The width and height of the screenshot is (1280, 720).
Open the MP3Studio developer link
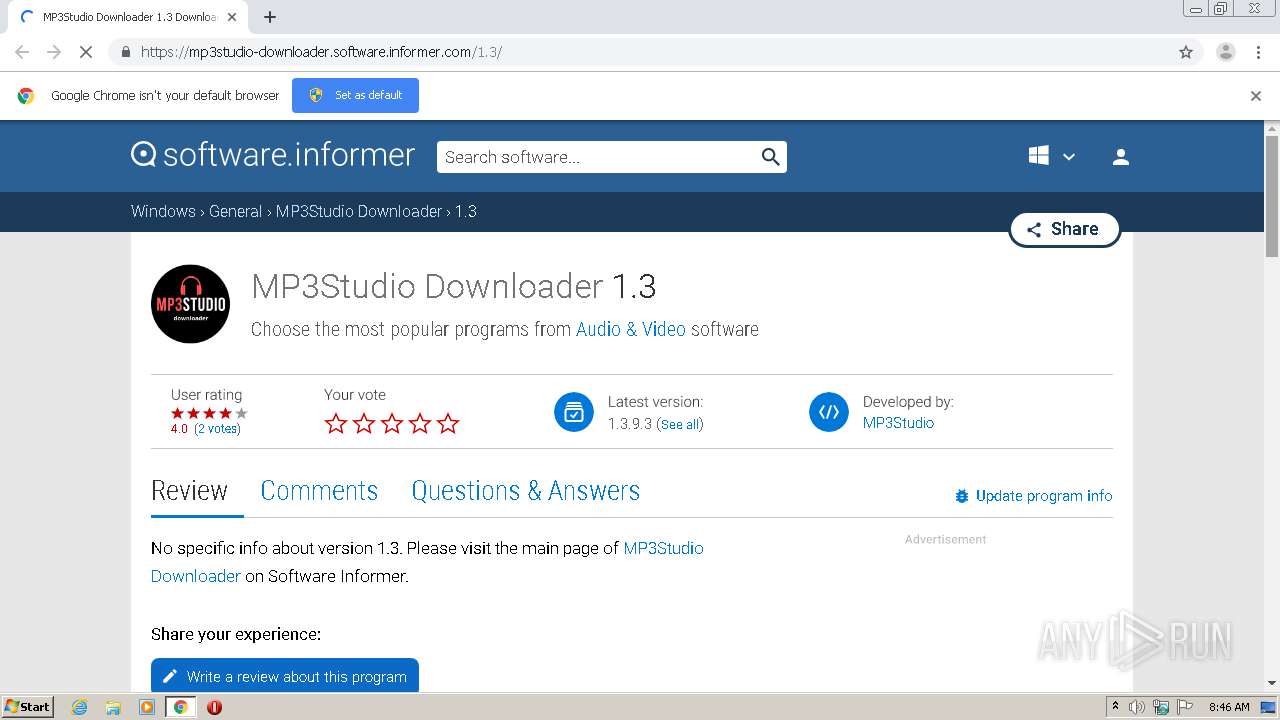point(898,423)
